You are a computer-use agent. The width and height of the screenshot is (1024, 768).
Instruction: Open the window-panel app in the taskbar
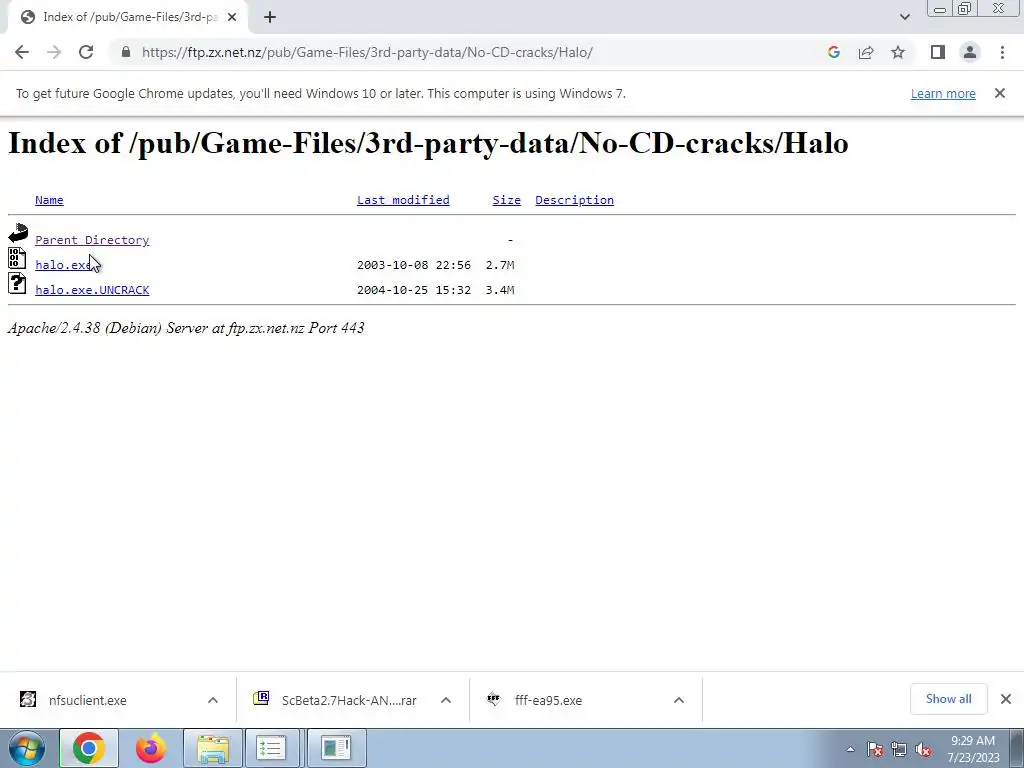click(336, 748)
